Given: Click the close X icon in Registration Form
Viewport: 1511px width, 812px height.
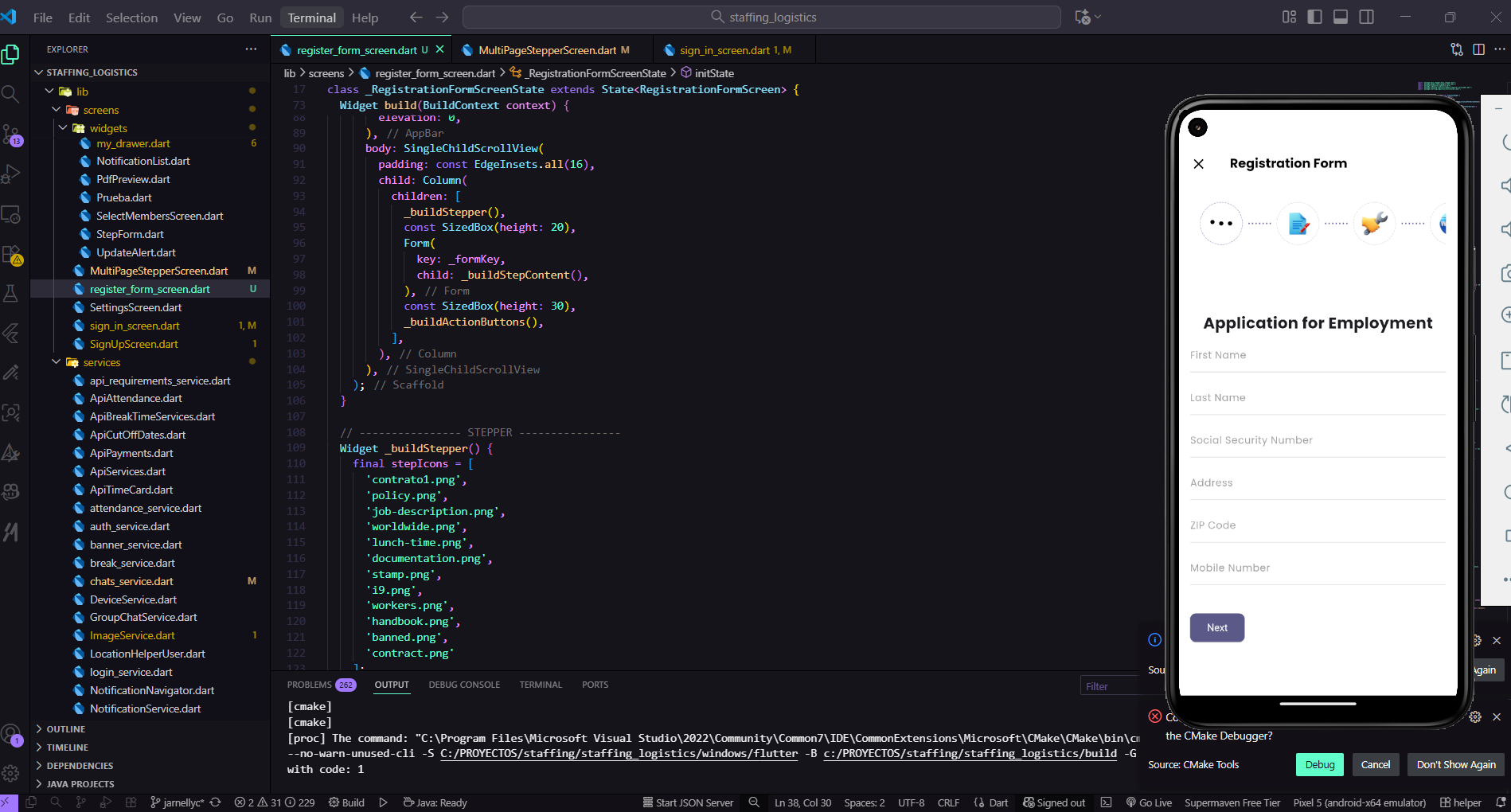Looking at the screenshot, I should (1198, 164).
